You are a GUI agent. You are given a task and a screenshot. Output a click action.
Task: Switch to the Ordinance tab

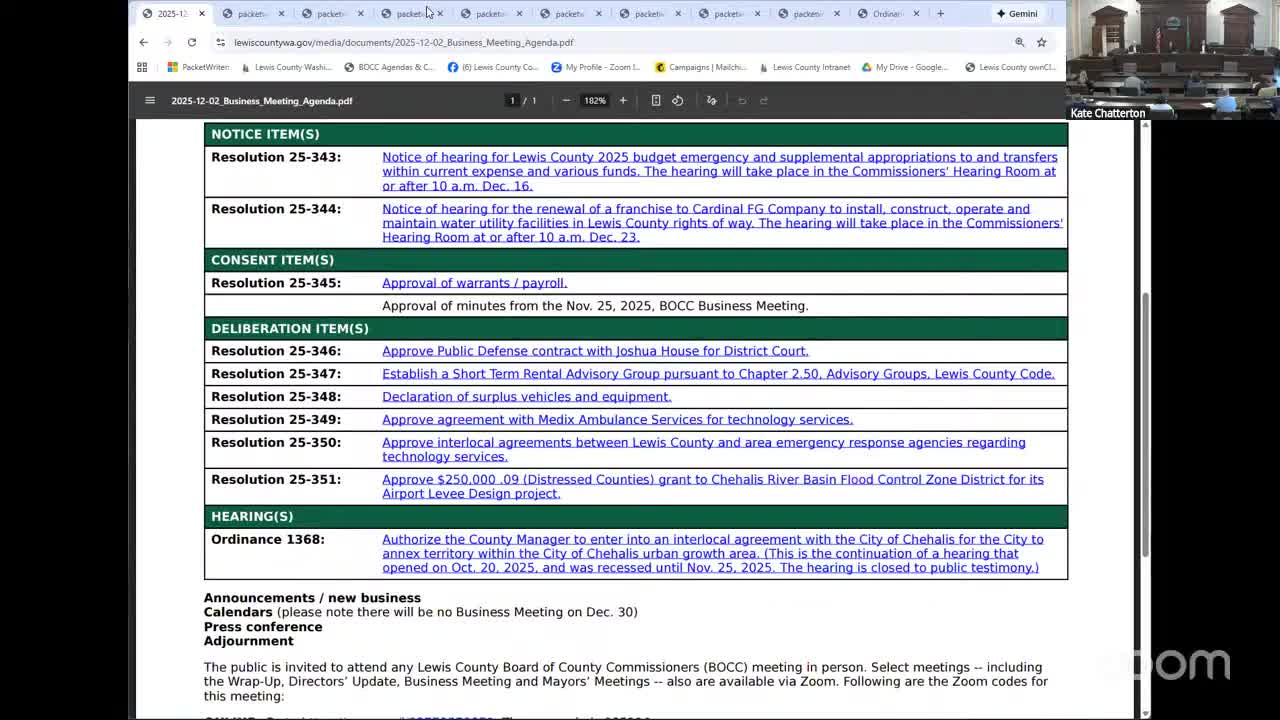[885, 14]
